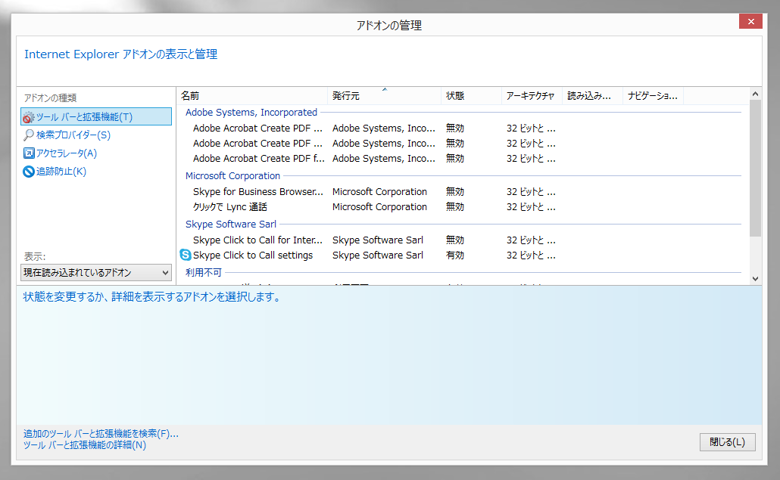Click the scroll up arrow of the add-on list
Viewport: 780px width, 480px height.
tap(755, 94)
